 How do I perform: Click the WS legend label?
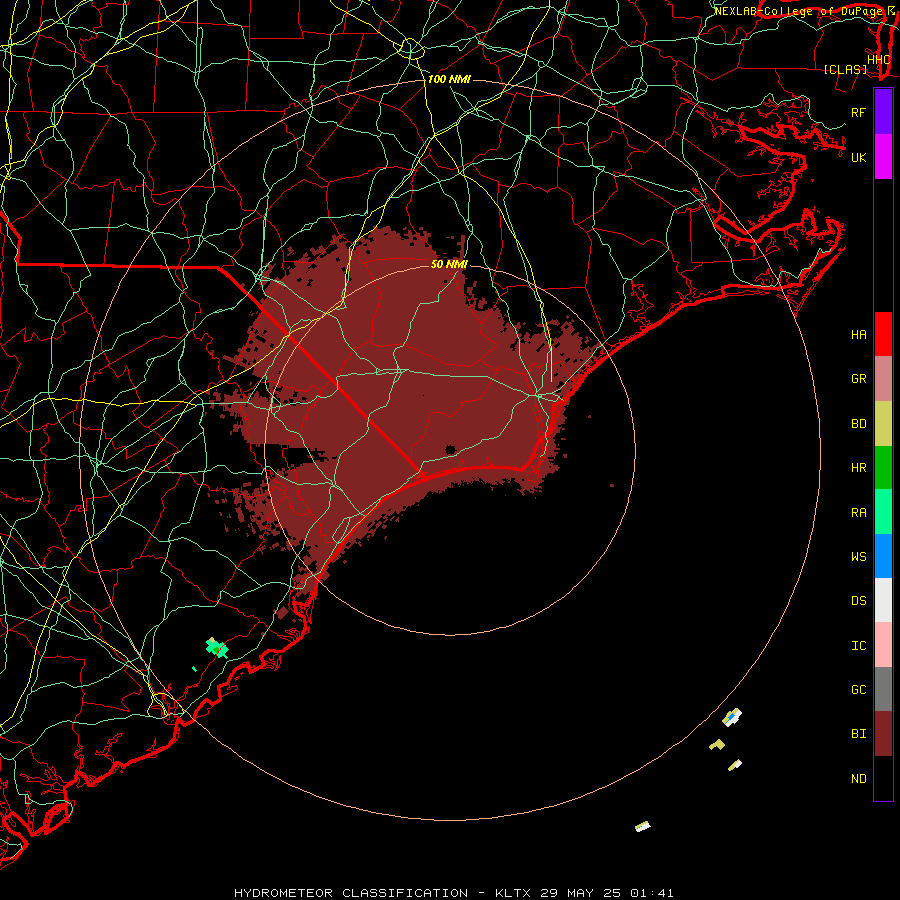pos(859,556)
